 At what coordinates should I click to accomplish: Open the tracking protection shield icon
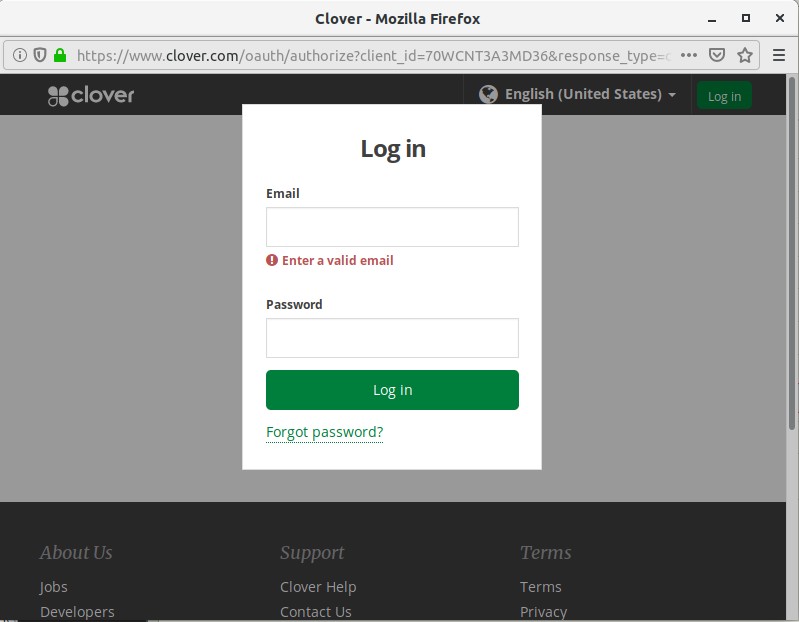tap(40, 55)
